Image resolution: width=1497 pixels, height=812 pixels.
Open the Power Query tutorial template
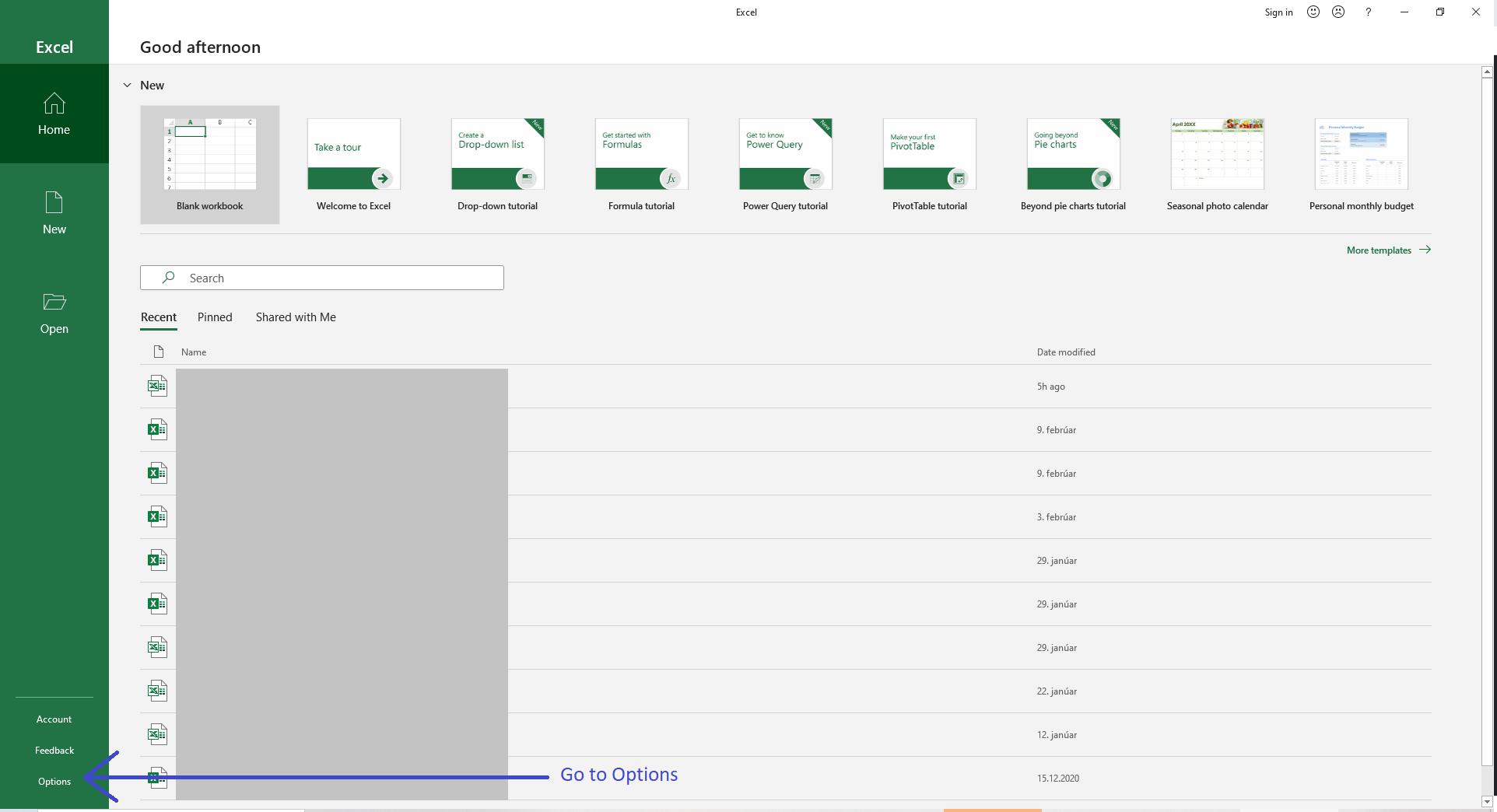coord(786,165)
